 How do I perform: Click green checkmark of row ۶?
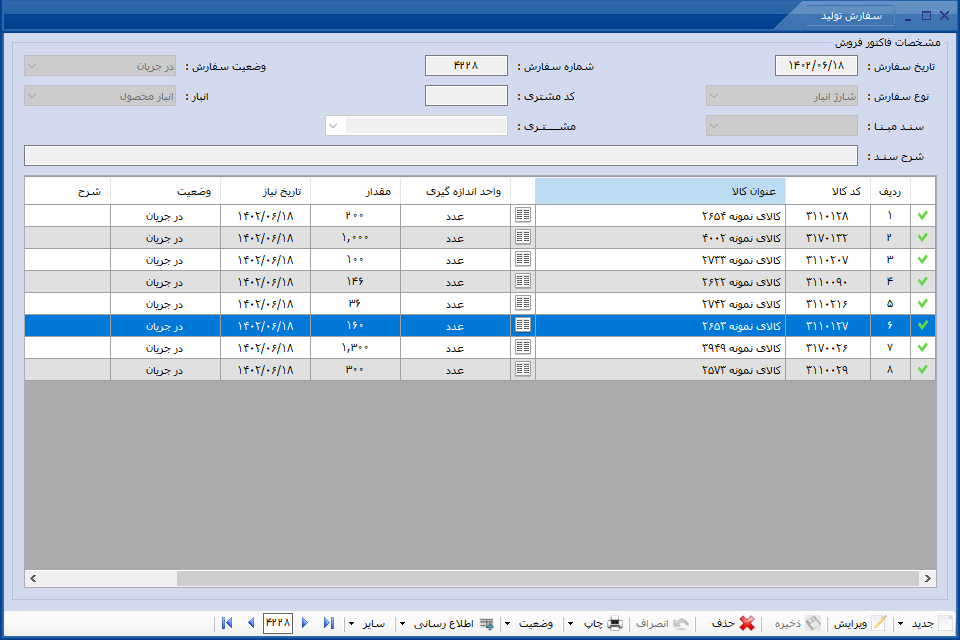tap(923, 325)
